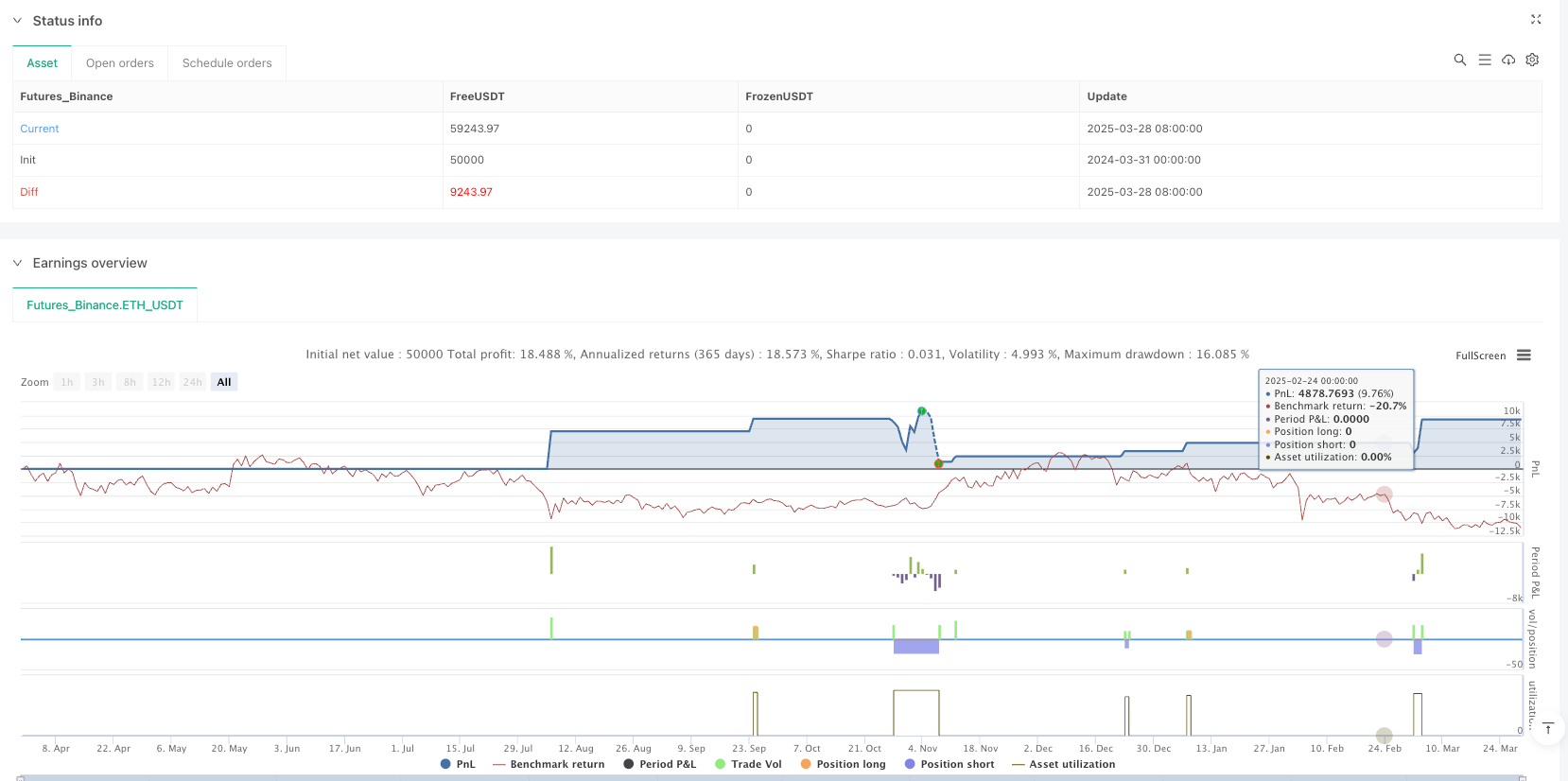Image resolution: width=1568 pixels, height=781 pixels.
Task: Click the FullScreen chart button
Action: [x=1480, y=356]
